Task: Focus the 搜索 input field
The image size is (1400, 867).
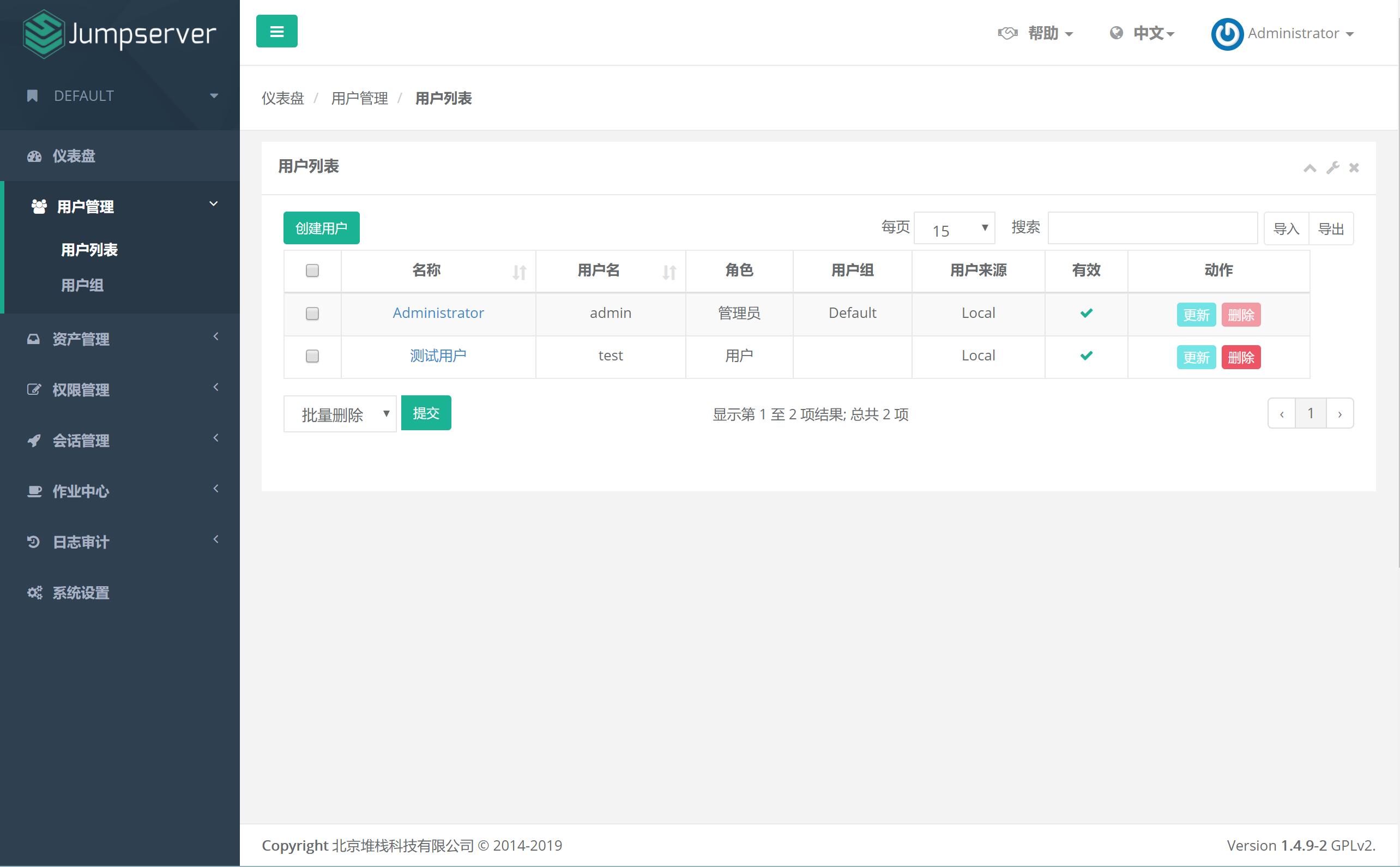Action: click(1153, 228)
